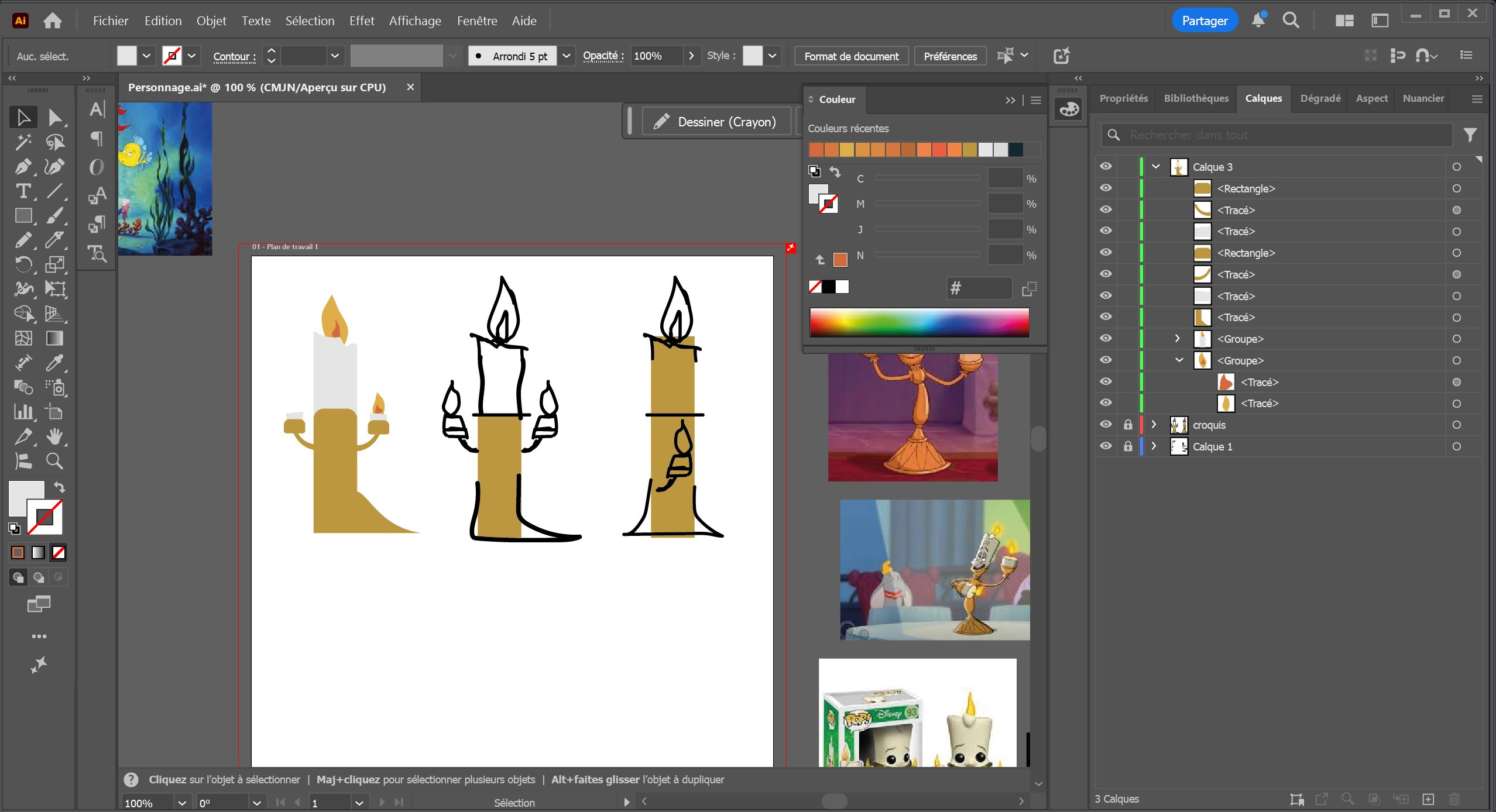Click the create new layer icon

pos(1428,799)
